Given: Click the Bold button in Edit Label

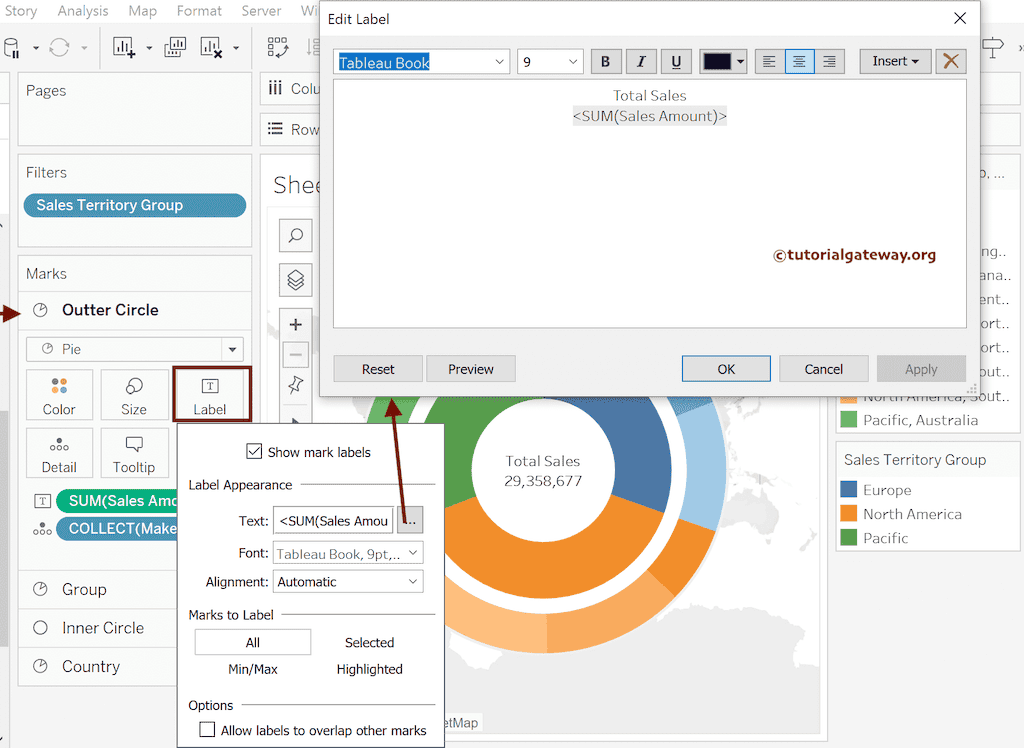Looking at the screenshot, I should click(x=605, y=61).
